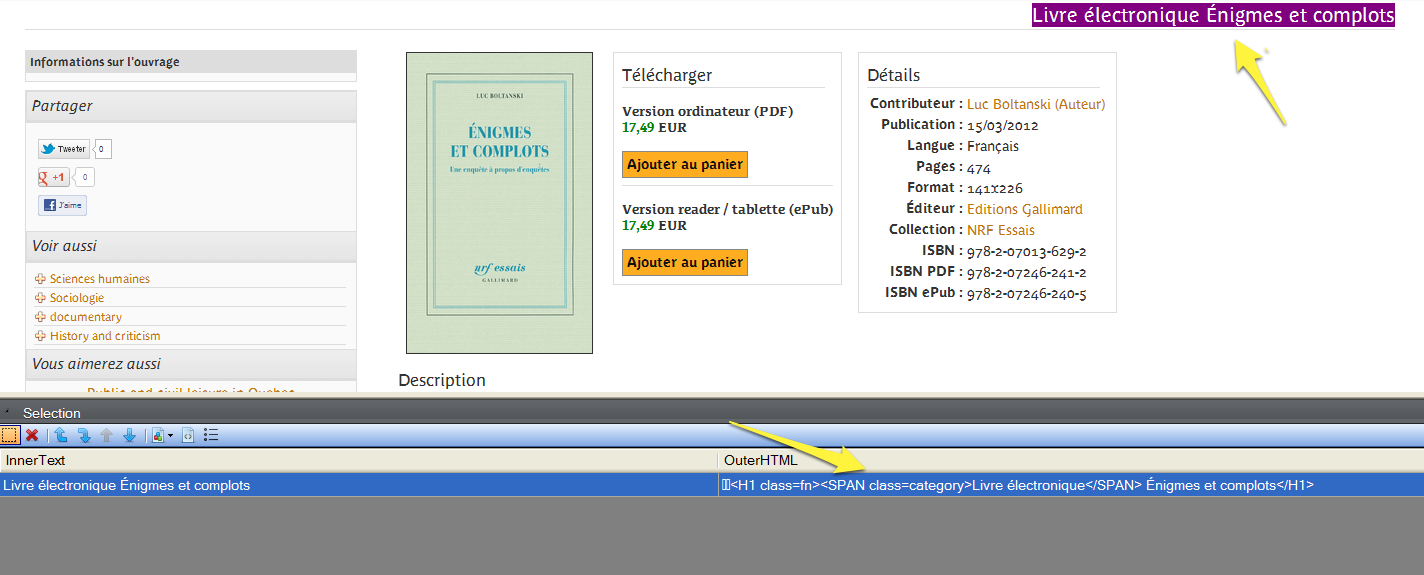Image resolution: width=1424 pixels, height=575 pixels.
Task: Click the grayed-out straight up arrow icon
Action: [x=107, y=435]
